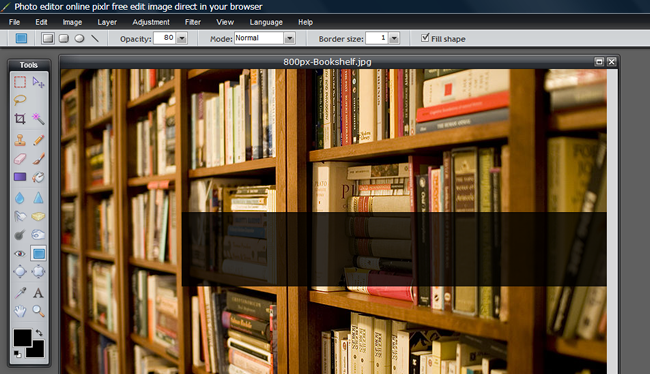Image resolution: width=650 pixels, height=374 pixels.
Task: Click the Border size value field
Action: [x=377, y=38]
